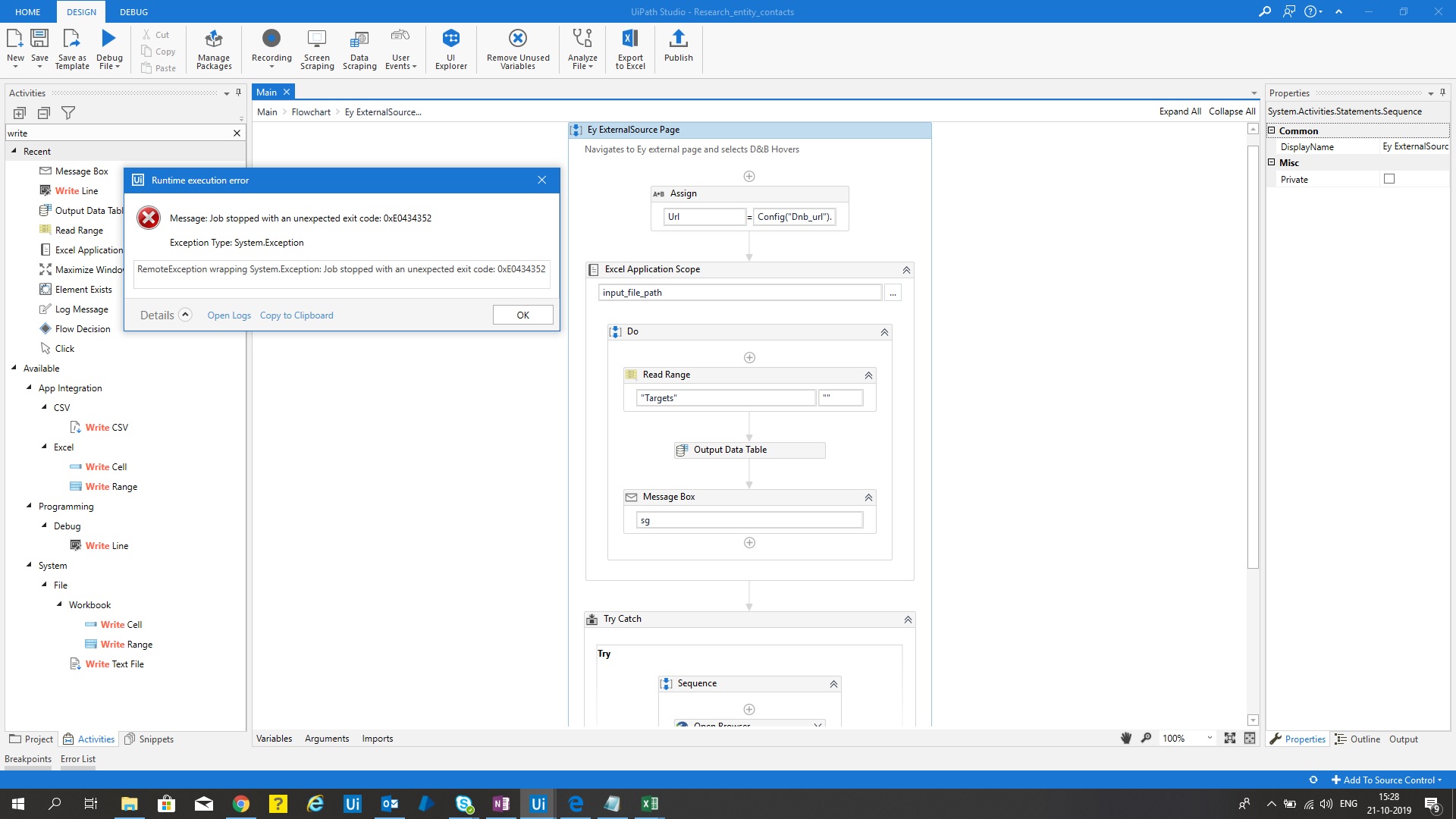Open User Events menu
1456x819 pixels.
pos(400,49)
